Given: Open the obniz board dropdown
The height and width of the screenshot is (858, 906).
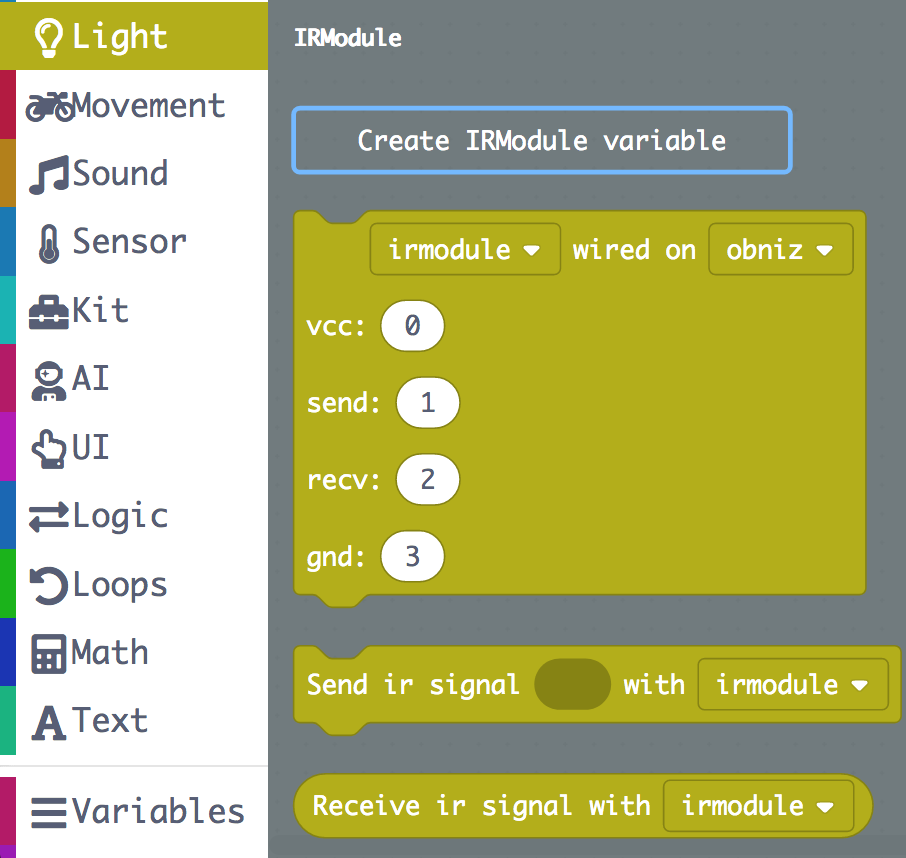Looking at the screenshot, I should coord(780,249).
